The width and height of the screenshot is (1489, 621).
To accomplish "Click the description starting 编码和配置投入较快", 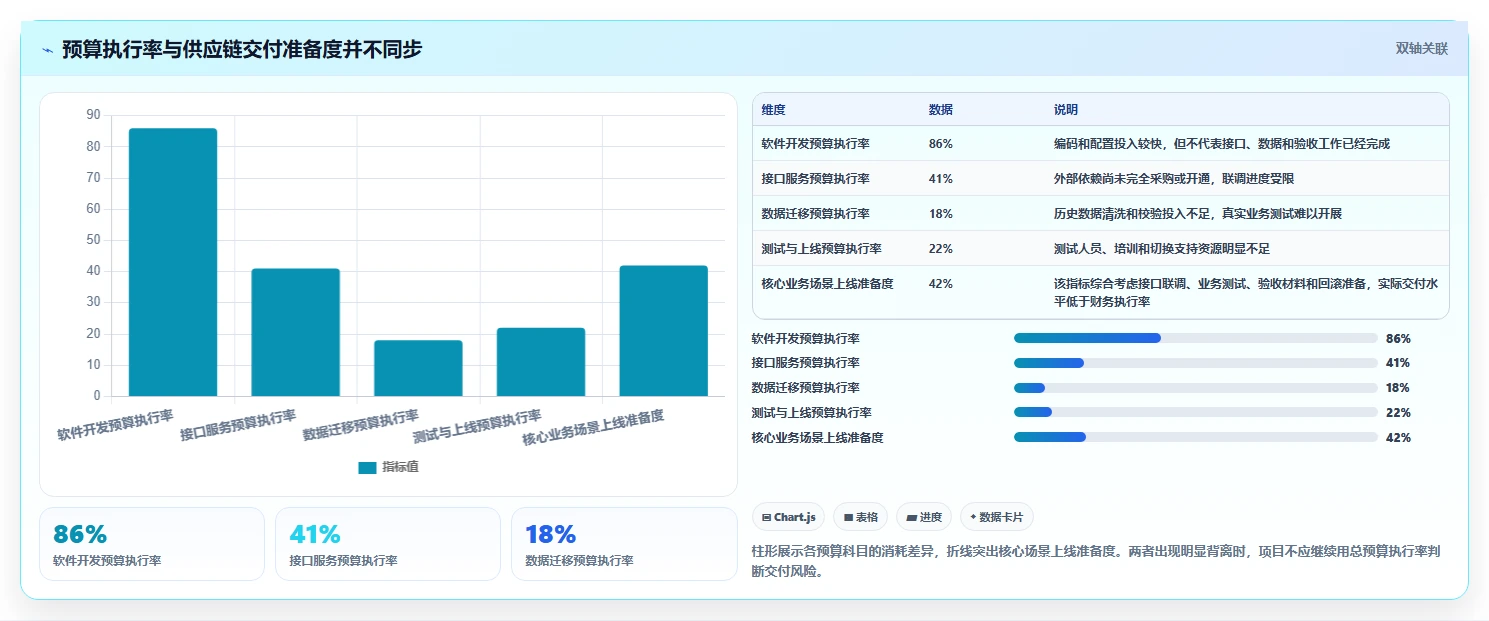I will tap(1221, 144).
